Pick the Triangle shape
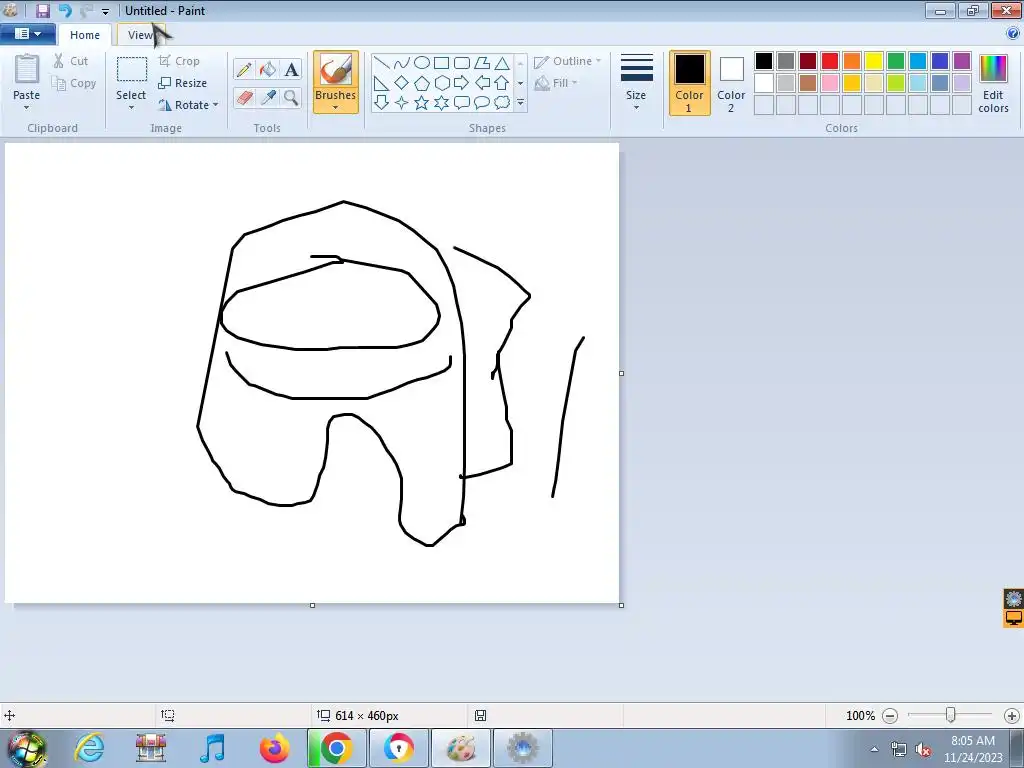This screenshot has width=1024, height=768. coord(502,63)
